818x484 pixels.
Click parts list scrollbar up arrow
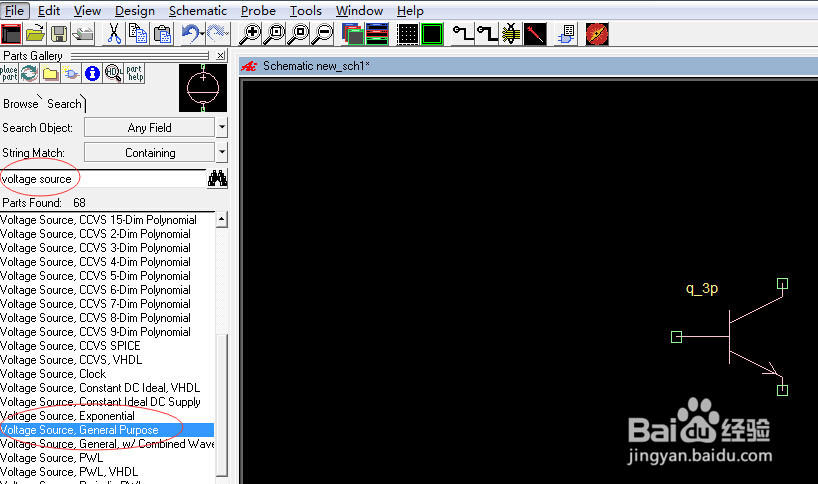tap(222, 220)
